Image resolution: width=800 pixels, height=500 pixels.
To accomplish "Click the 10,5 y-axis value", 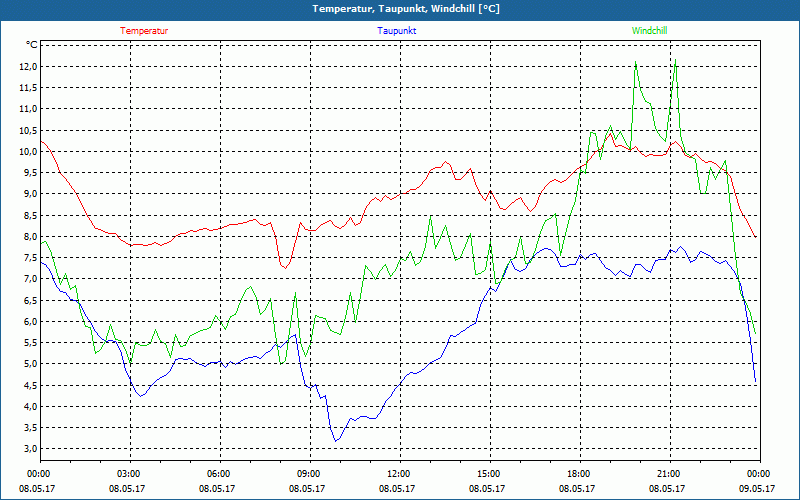I will pos(29,130).
